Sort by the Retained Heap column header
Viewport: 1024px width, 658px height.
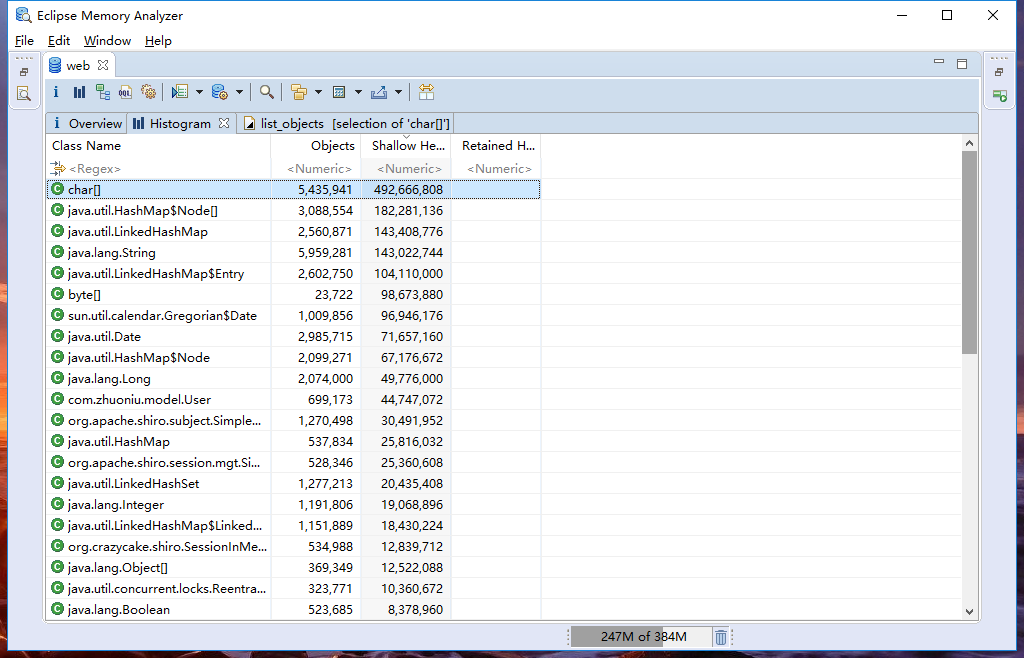pyautogui.click(x=496, y=146)
